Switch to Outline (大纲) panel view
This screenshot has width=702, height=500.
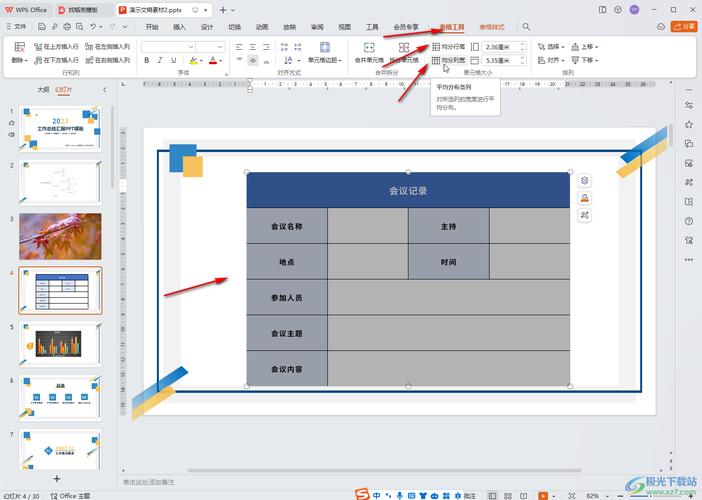[x=43, y=89]
